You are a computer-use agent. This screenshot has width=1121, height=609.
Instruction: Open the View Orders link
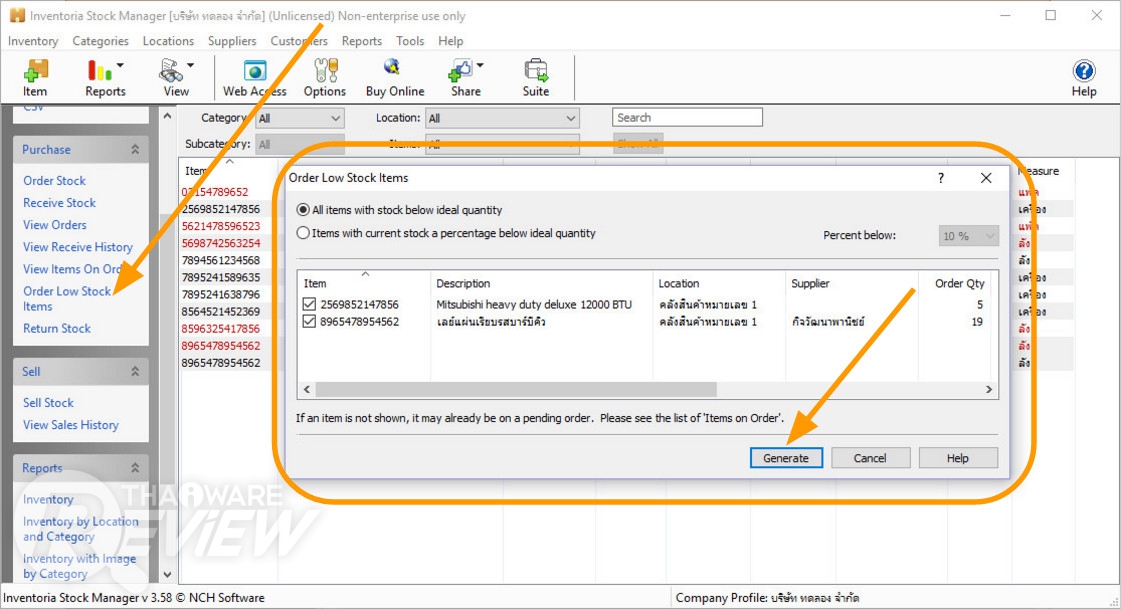click(x=54, y=225)
